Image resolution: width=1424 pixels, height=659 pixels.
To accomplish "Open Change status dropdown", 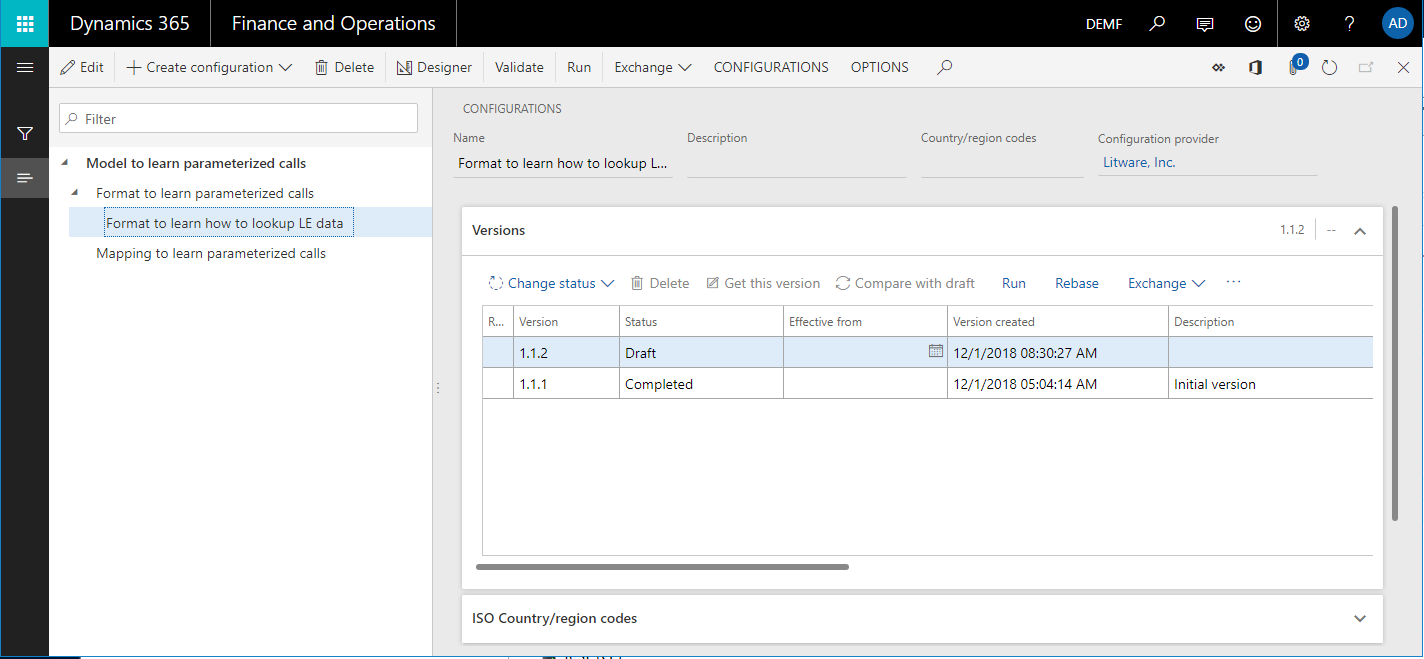I will pos(550,283).
